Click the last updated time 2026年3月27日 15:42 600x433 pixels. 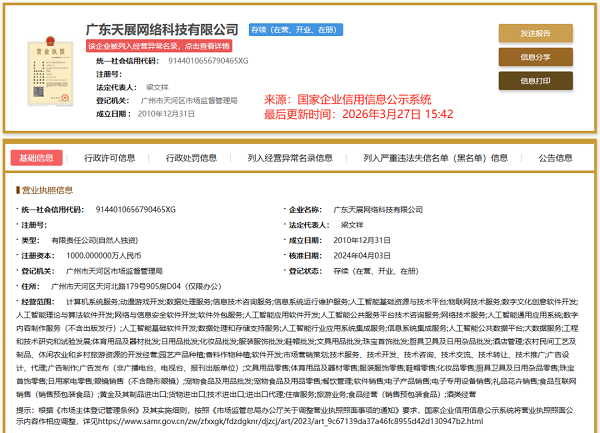coord(398,114)
